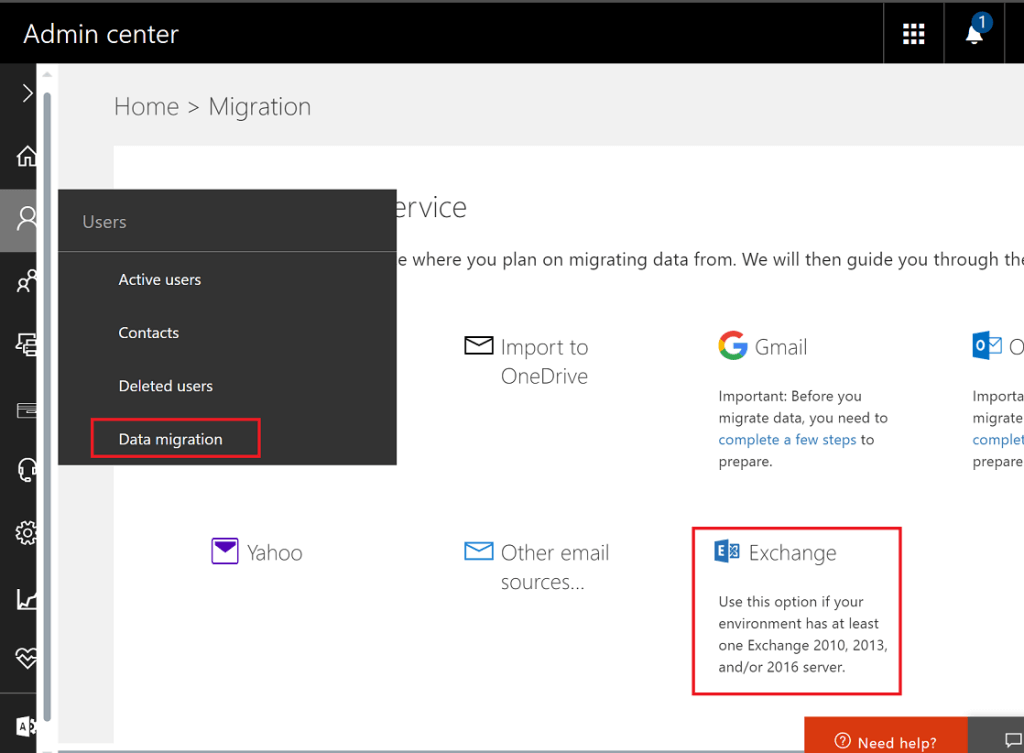Click the Admin center title
1024x753 pixels.
click(x=101, y=34)
